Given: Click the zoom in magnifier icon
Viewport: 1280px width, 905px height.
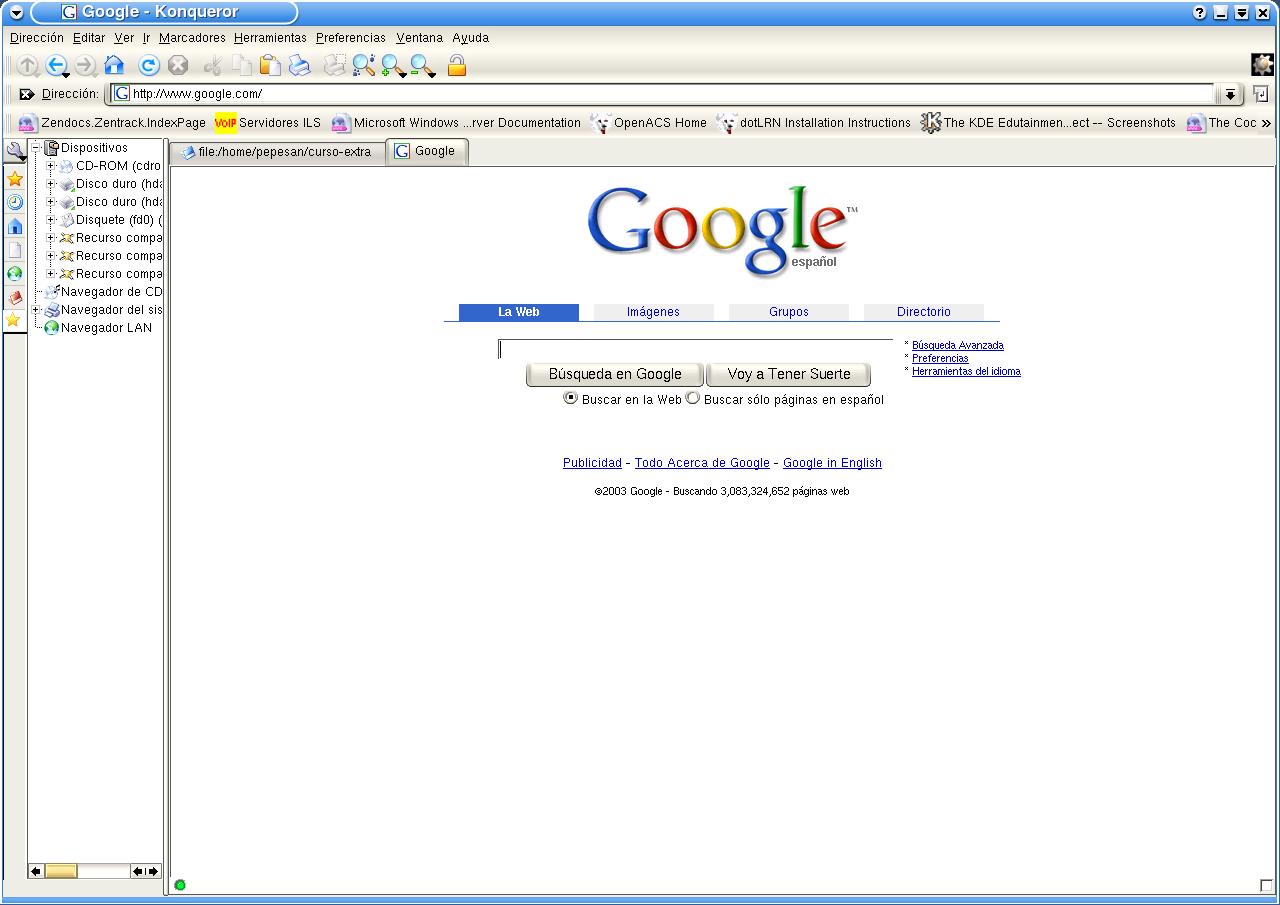Looking at the screenshot, I should coord(393,66).
